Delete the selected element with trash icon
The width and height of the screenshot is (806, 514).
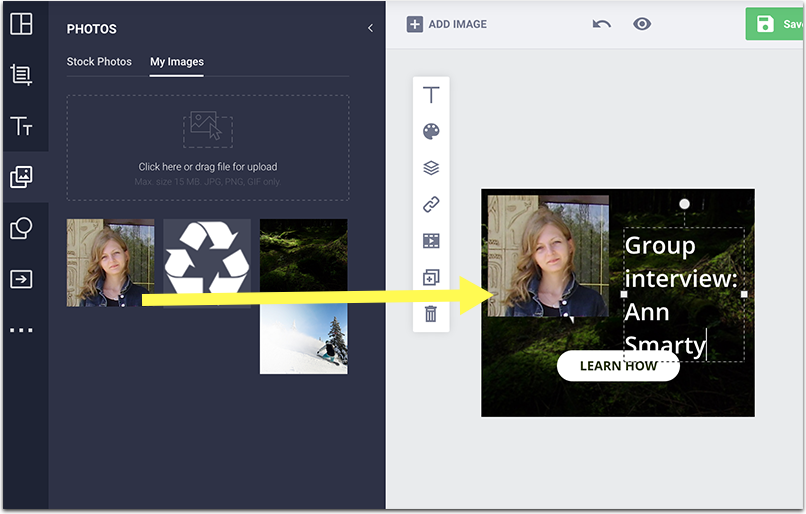pyautogui.click(x=431, y=314)
